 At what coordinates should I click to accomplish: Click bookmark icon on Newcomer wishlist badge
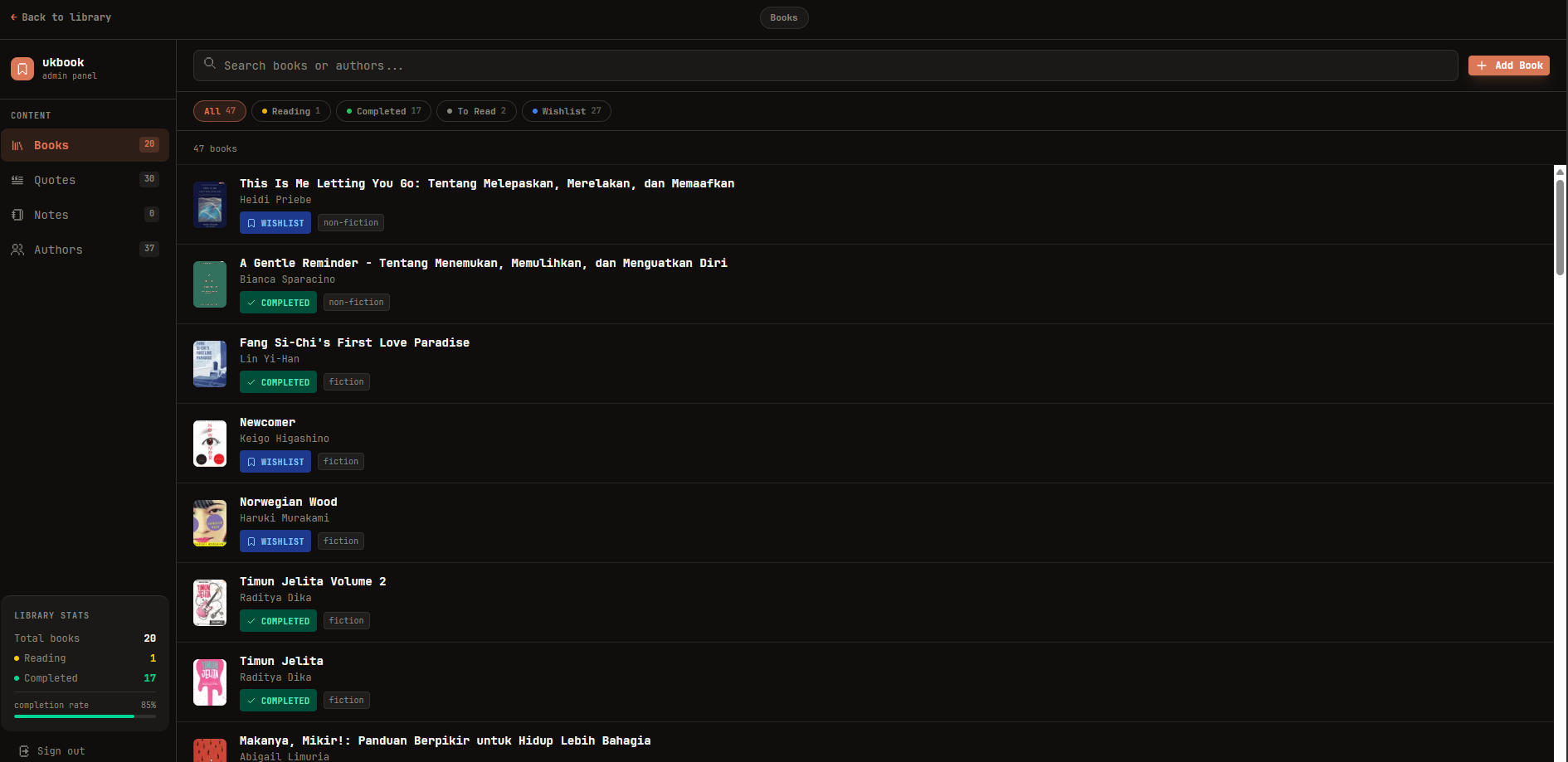click(251, 462)
